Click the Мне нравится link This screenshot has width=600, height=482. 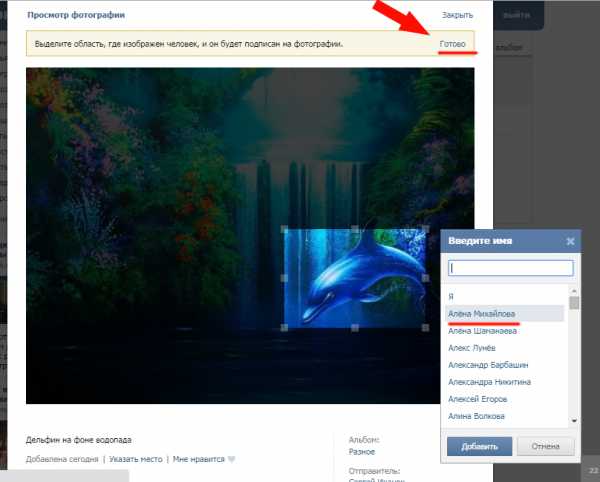point(199,459)
